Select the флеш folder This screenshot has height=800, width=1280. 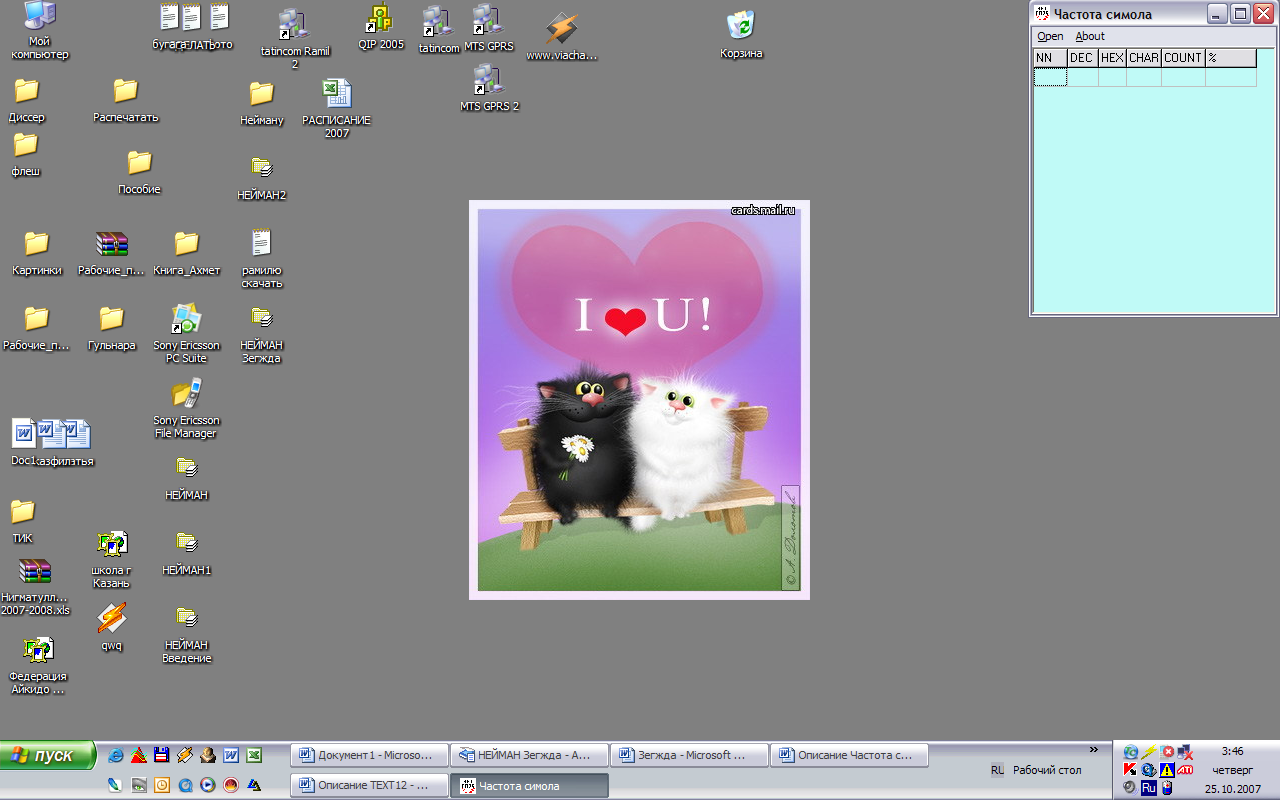point(26,154)
